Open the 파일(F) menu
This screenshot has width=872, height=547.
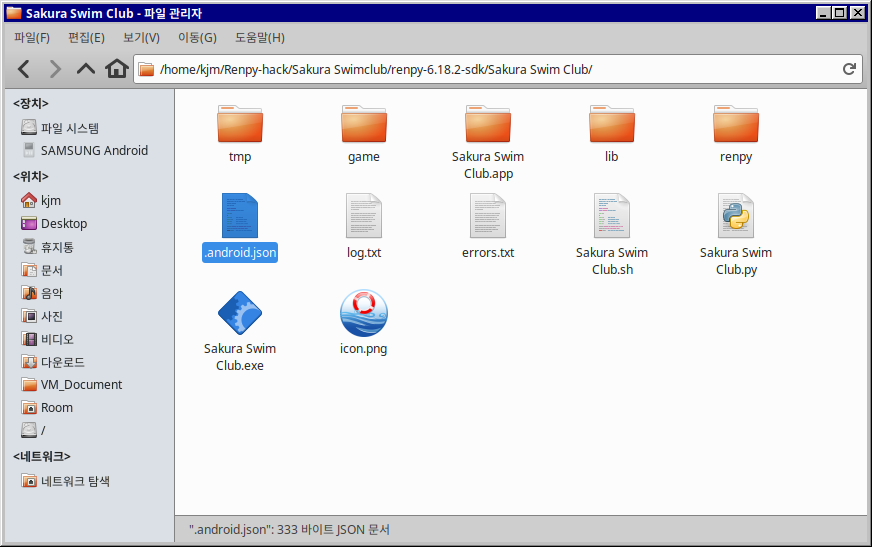[32, 38]
